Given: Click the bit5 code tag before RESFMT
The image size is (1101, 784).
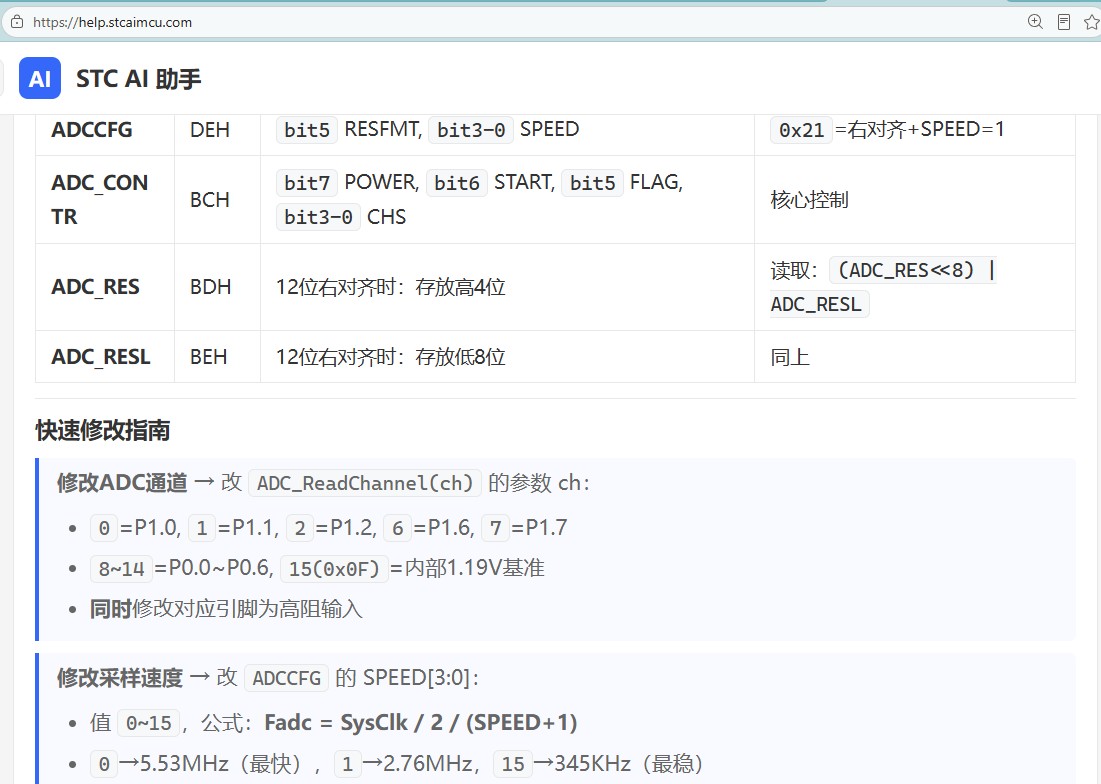Looking at the screenshot, I should pyautogui.click(x=307, y=130).
